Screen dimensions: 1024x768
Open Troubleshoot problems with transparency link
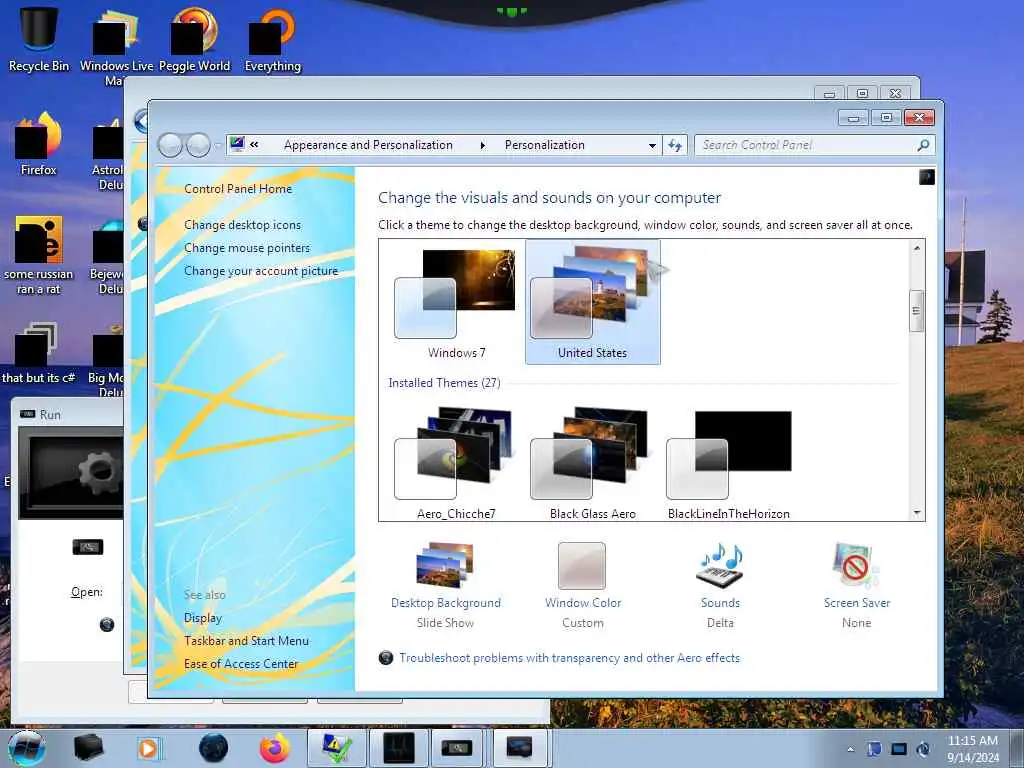(569, 658)
